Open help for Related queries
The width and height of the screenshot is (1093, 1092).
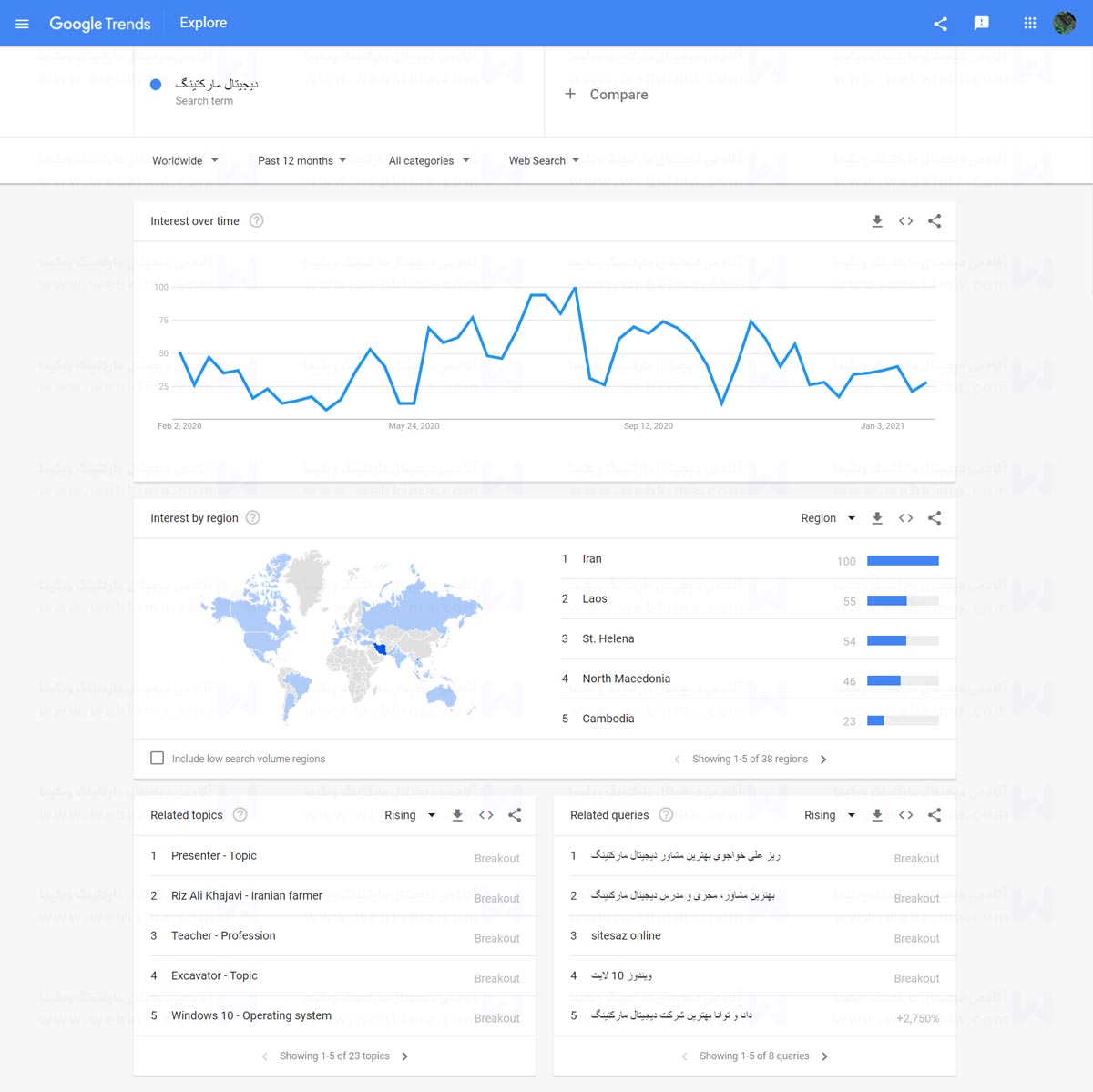(666, 814)
